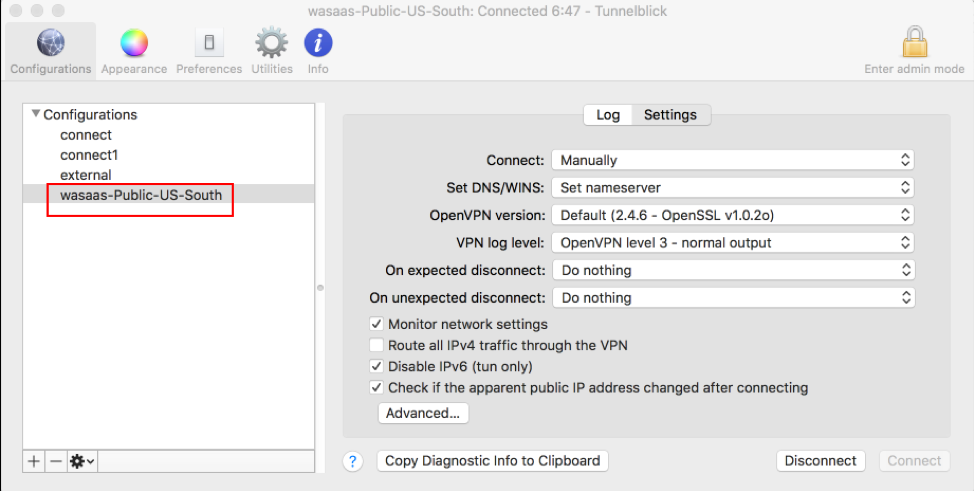Enable Route all IPv4 traffic through VPN
Image resolution: width=974 pixels, height=491 pixels.
[377, 345]
